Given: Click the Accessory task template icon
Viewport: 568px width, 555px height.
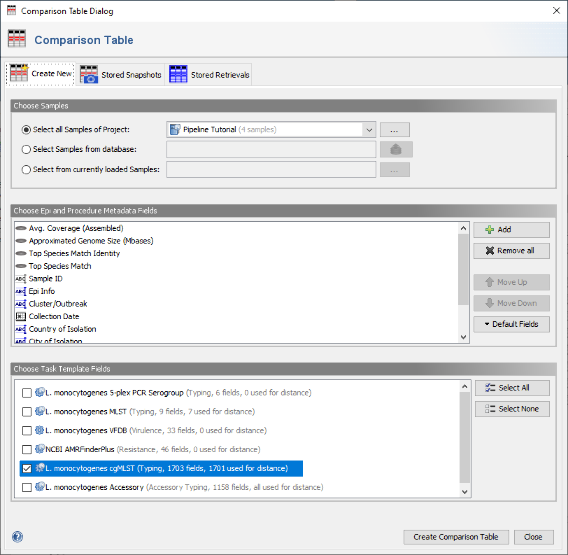Looking at the screenshot, I should click(x=39, y=487).
